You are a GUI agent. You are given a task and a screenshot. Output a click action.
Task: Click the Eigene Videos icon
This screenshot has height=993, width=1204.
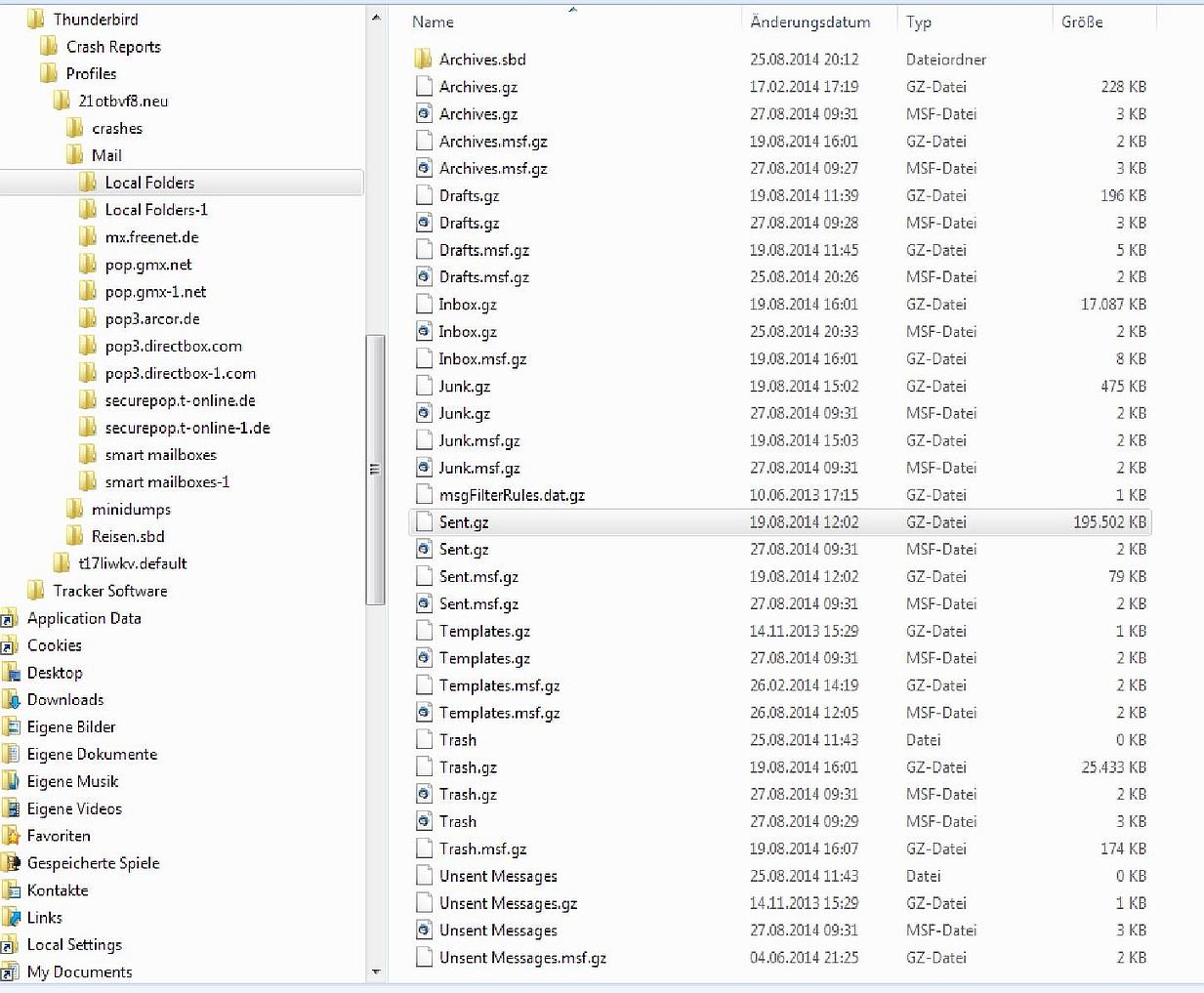tap(11, 808)
